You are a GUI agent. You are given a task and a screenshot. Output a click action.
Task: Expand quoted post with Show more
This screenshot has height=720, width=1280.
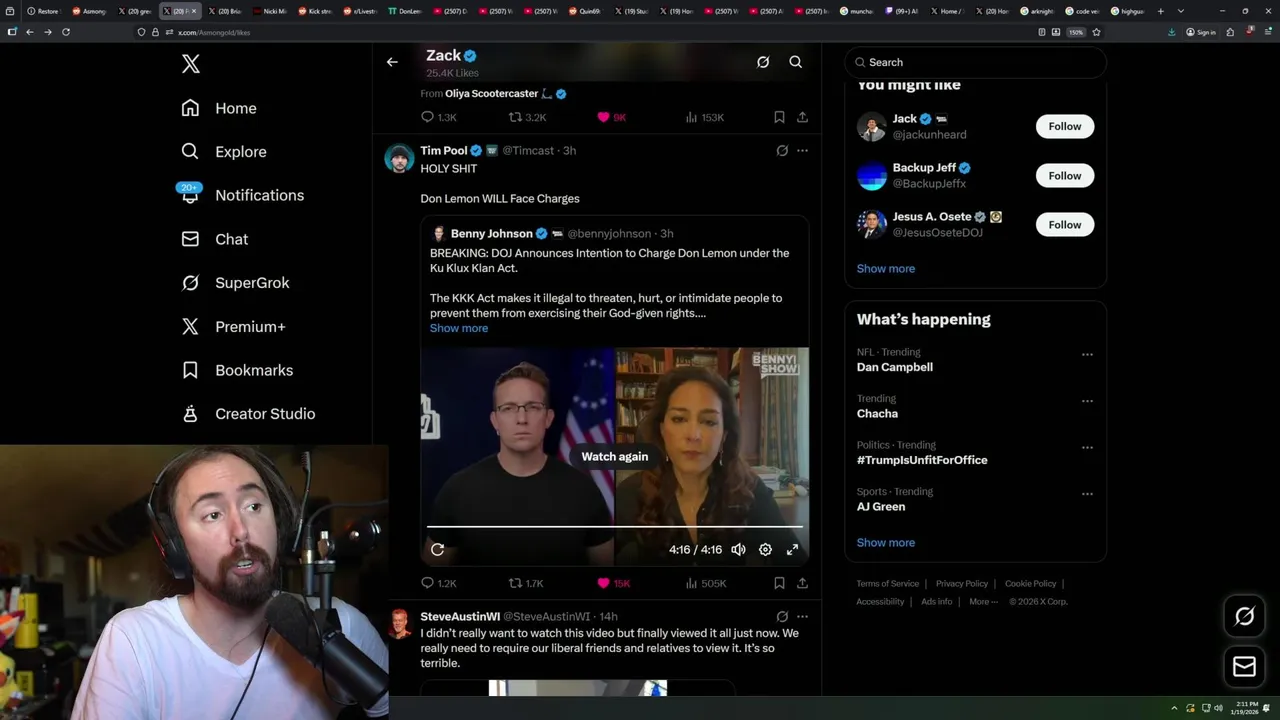459,328
